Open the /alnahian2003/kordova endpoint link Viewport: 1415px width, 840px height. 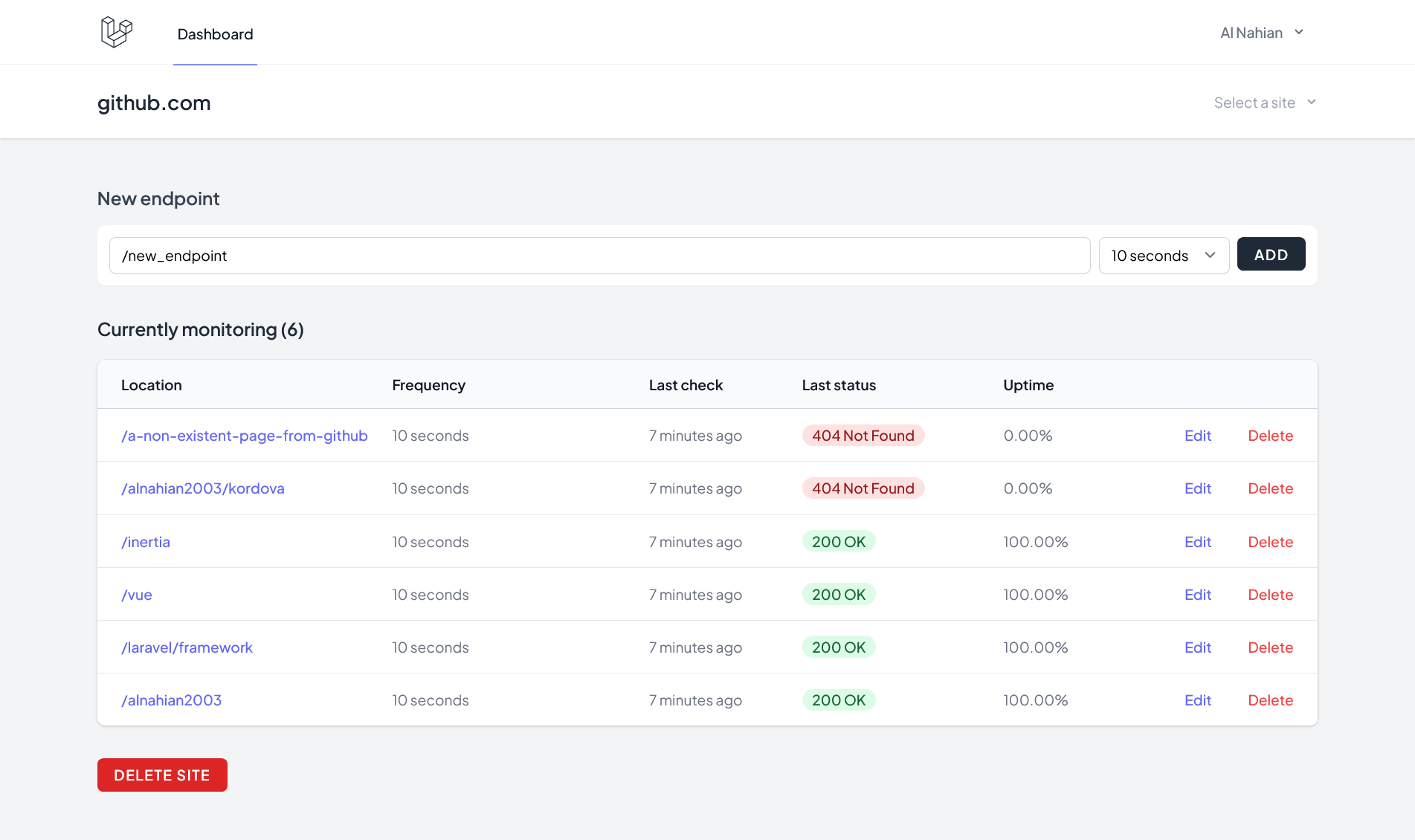coord(202,488)
